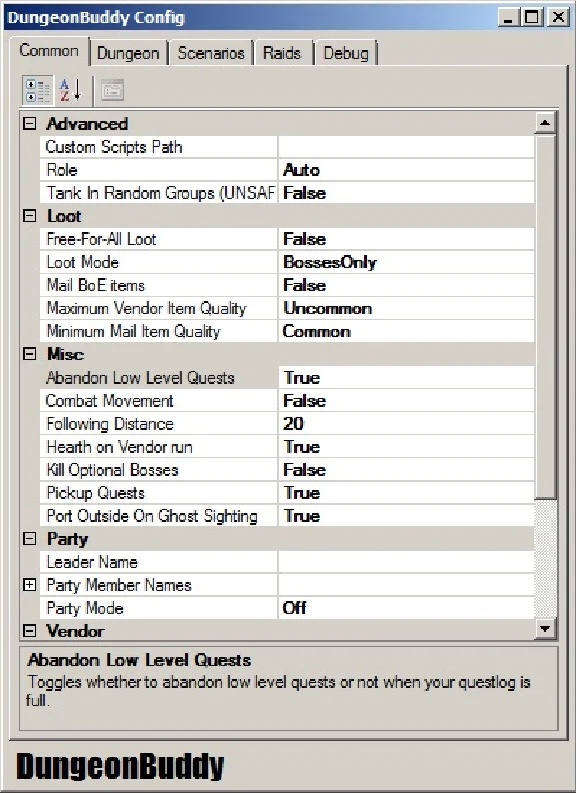Switch to the Dungeon tab
The height and width of the screenshot is (793, 576).
(x=128, y=53)
